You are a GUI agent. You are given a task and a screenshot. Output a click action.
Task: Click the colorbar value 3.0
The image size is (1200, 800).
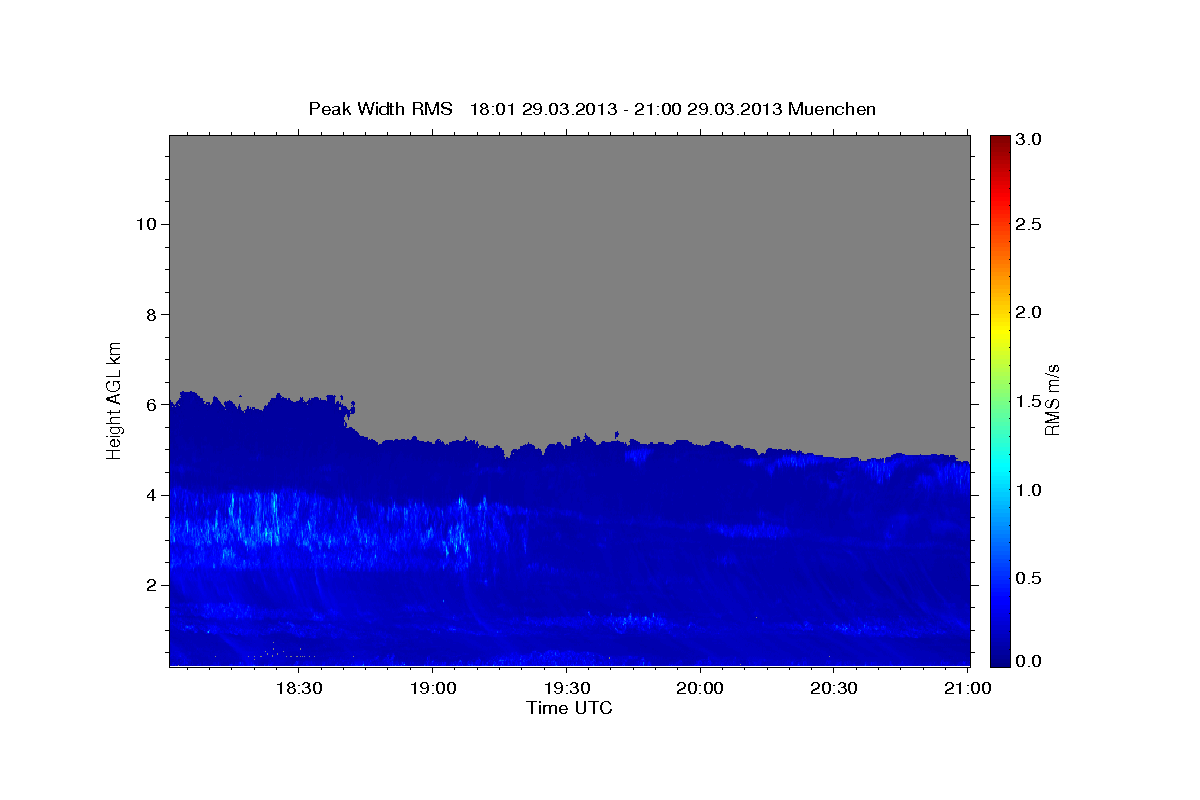point(1029,140)
